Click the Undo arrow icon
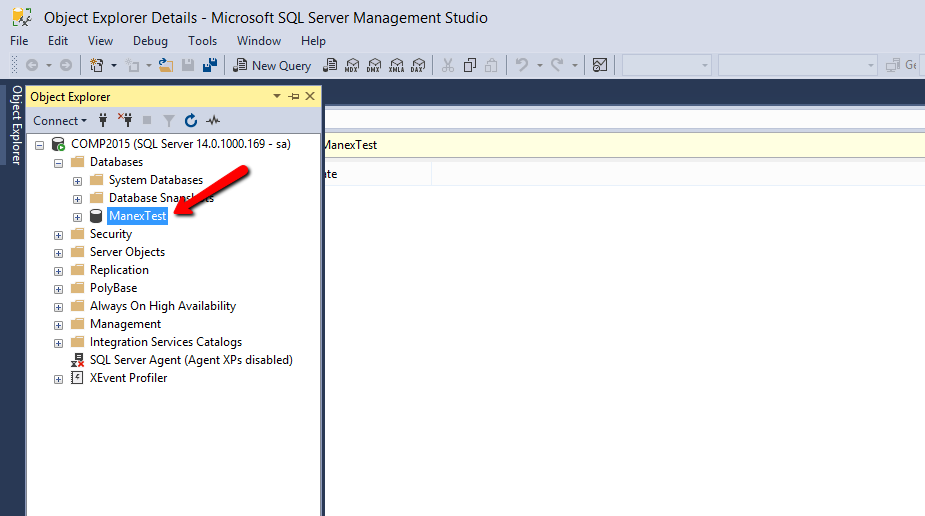The height and width of the screenshot is (516, 925). coord(521,65)
